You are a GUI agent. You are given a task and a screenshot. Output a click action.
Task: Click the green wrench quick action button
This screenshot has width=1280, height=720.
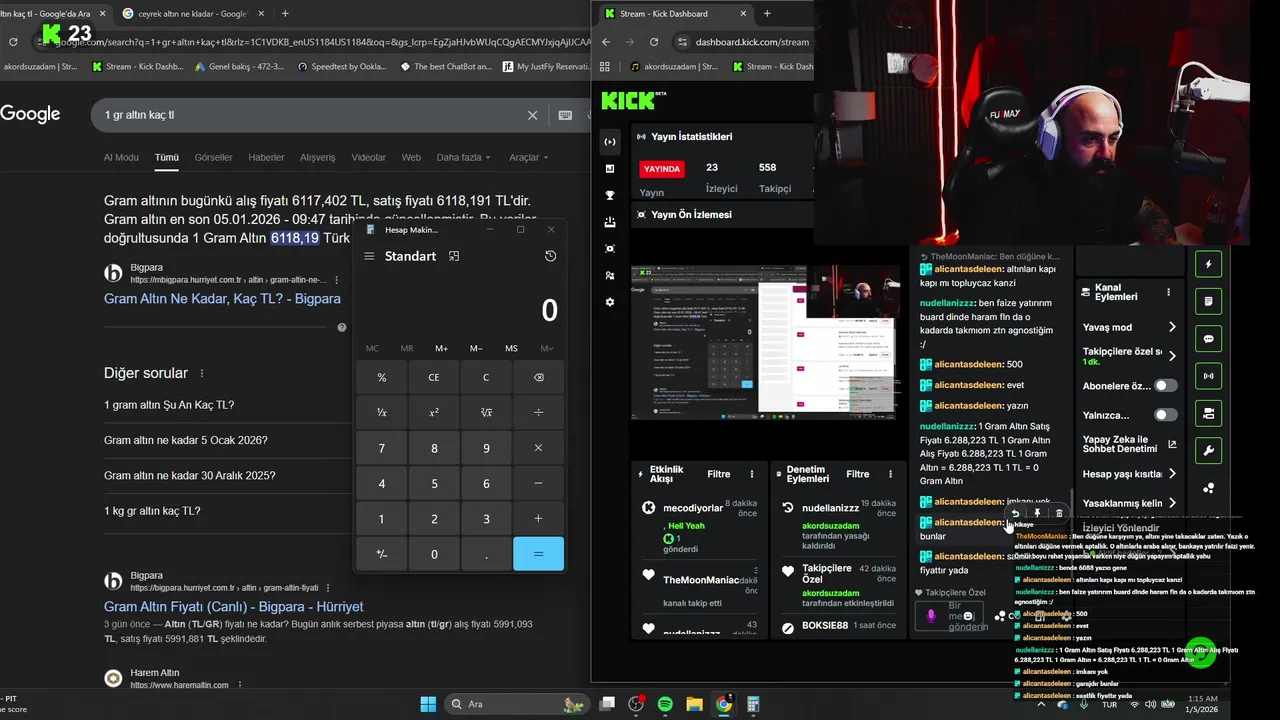pos(1208,451)
